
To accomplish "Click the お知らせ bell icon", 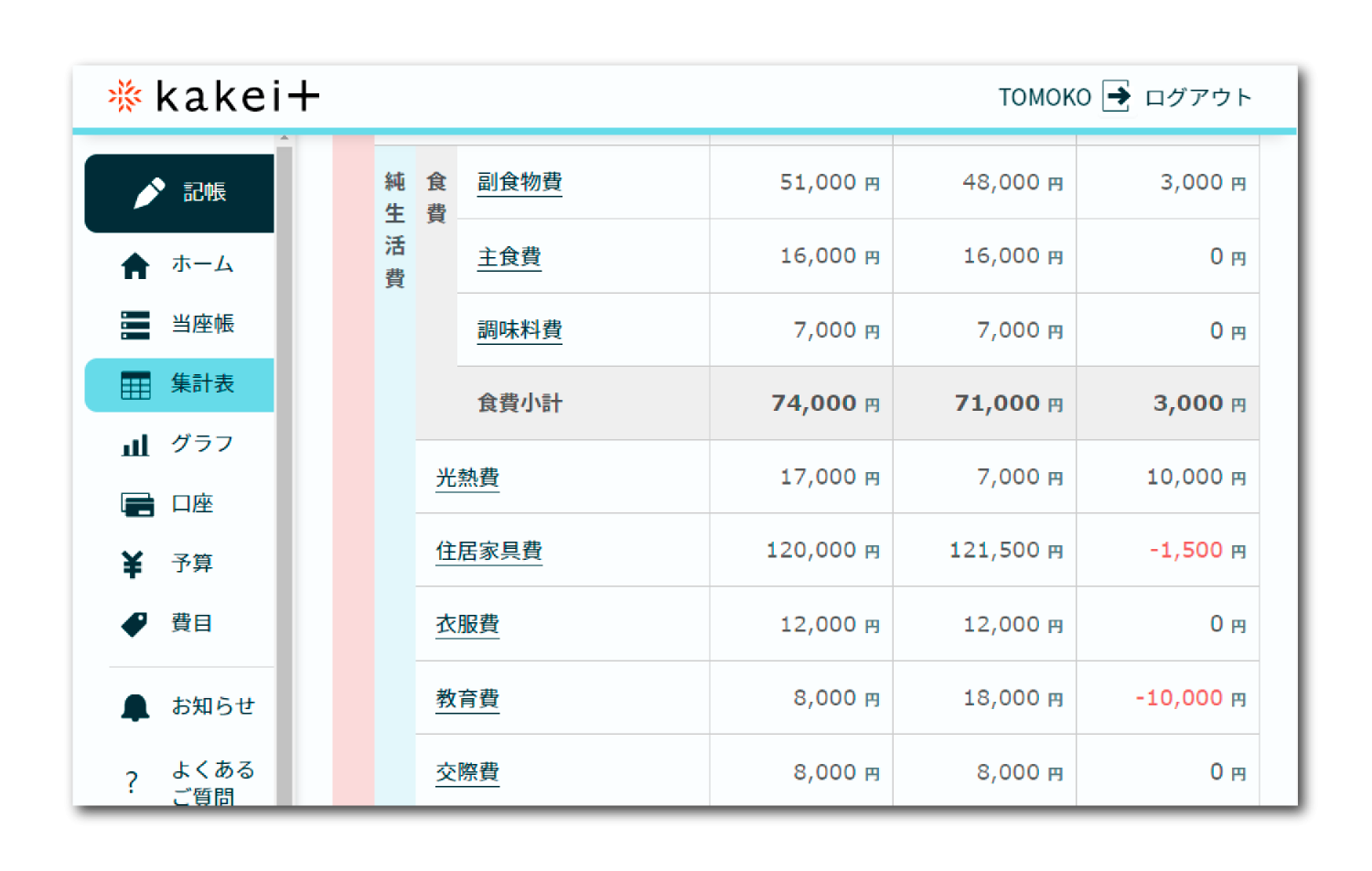I will (135, 707).
